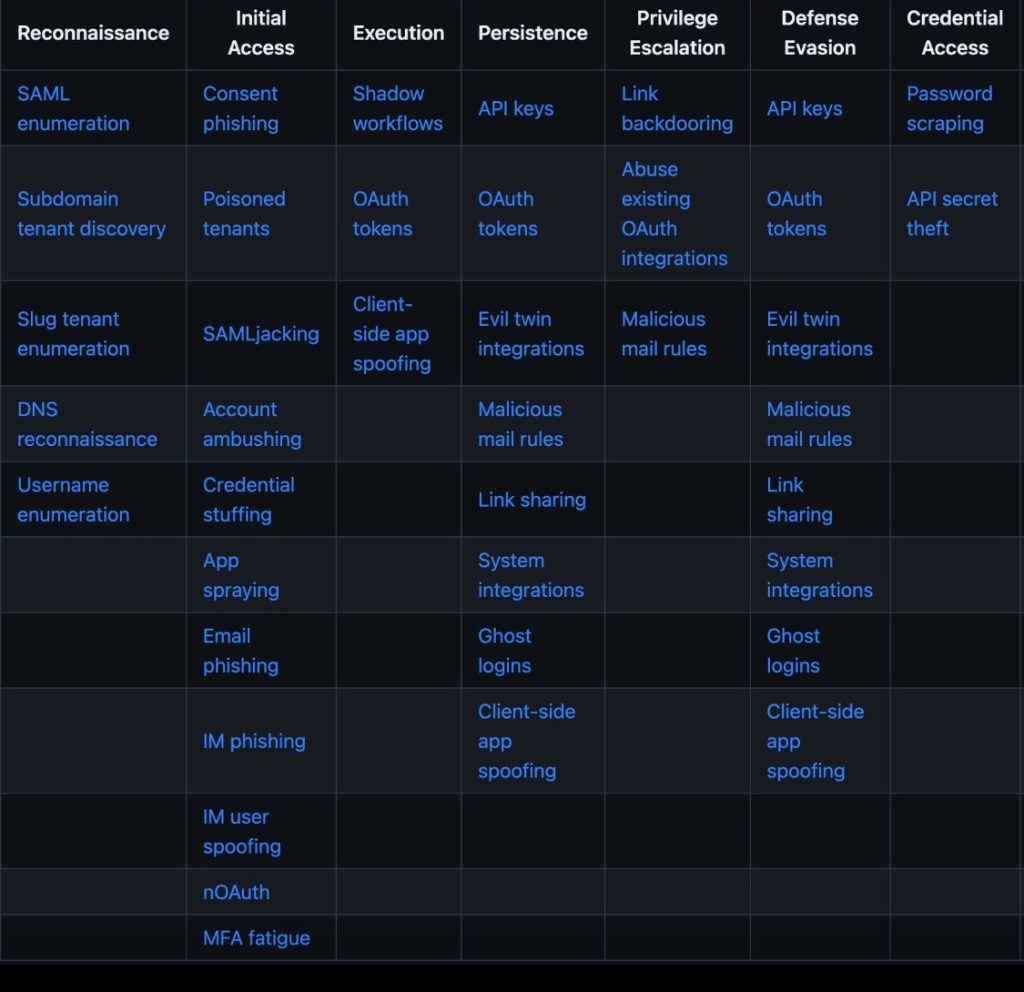Screen dimensions: 1024x992
Task: Click the Initial Access column header
Action: 261,33
